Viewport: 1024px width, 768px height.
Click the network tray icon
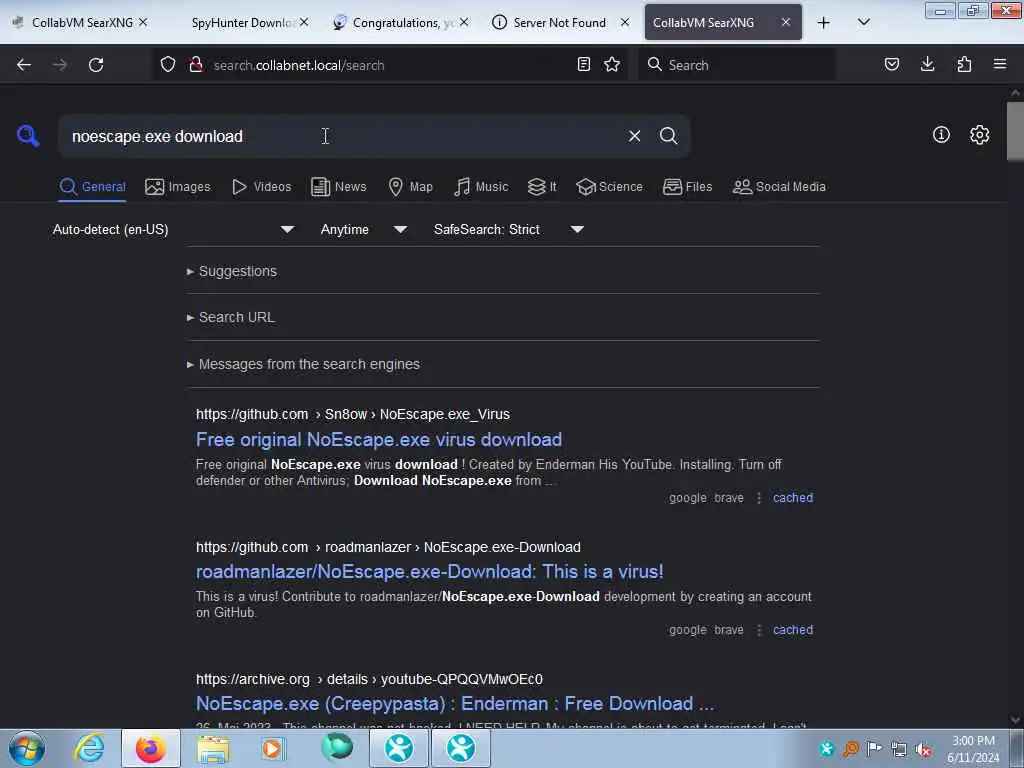(x=899, y=749)
